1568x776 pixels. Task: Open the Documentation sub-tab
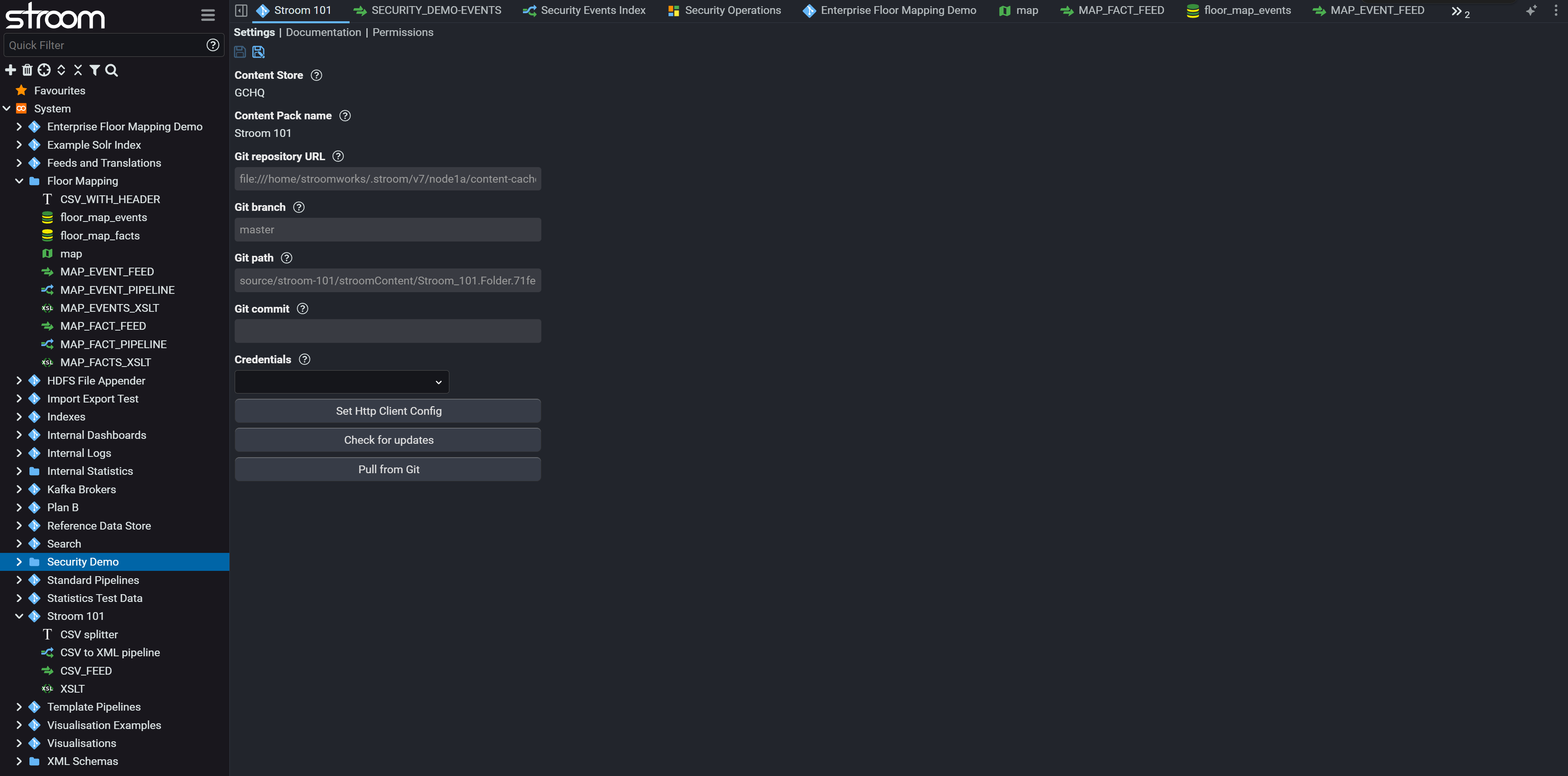(323, 33)
